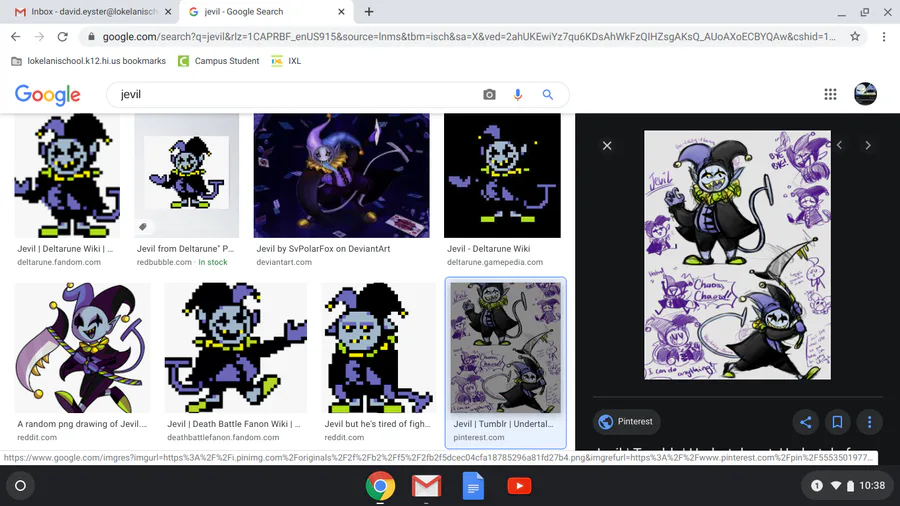Open the ChromeOS launcher

20,486
